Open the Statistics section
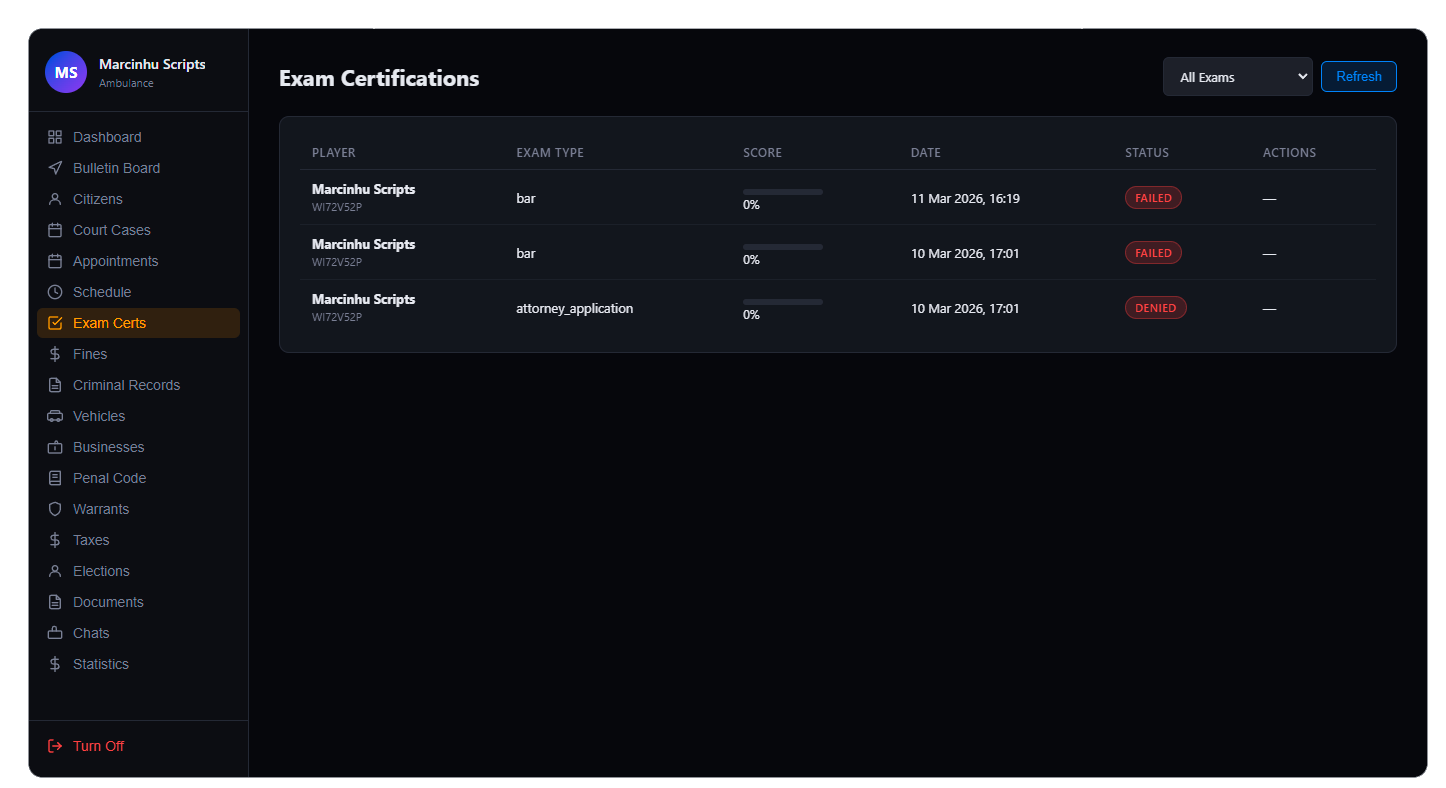Screen dimensions: 1446x788 pyautogui.click(x=100, y=664)
